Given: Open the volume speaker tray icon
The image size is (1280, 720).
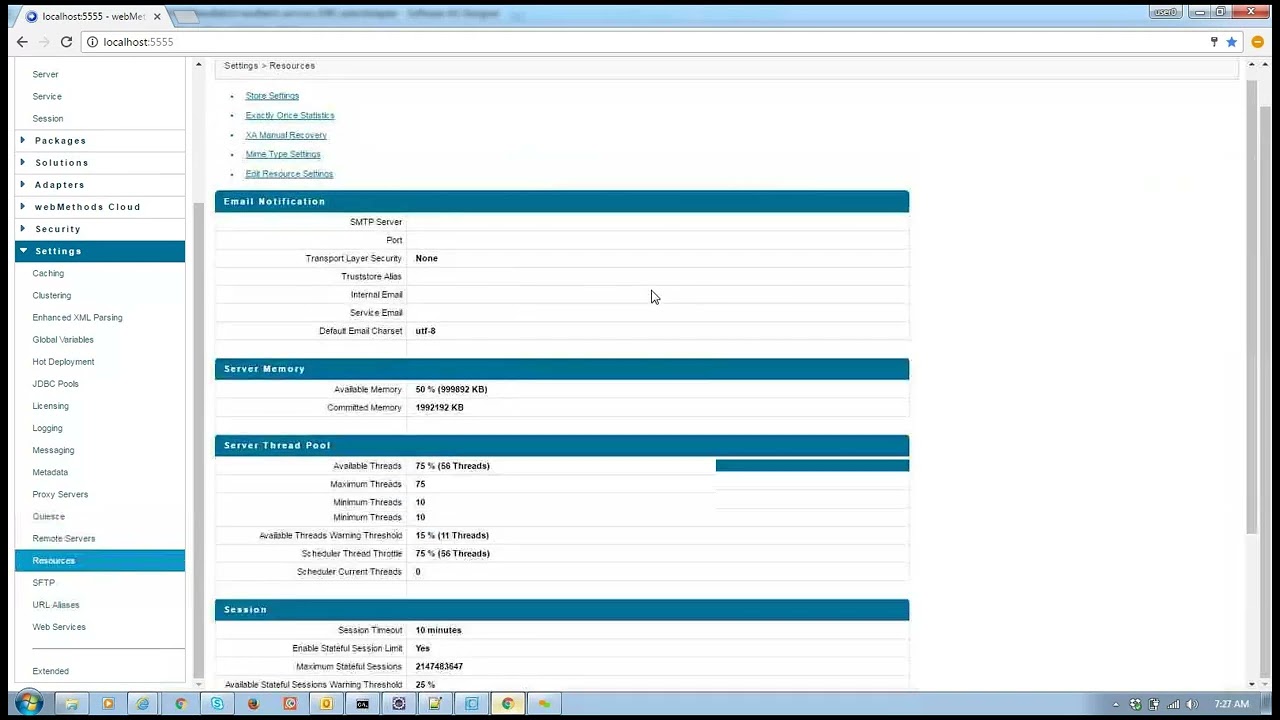Looking at the screenshot, I should (x=1193, y=704).
